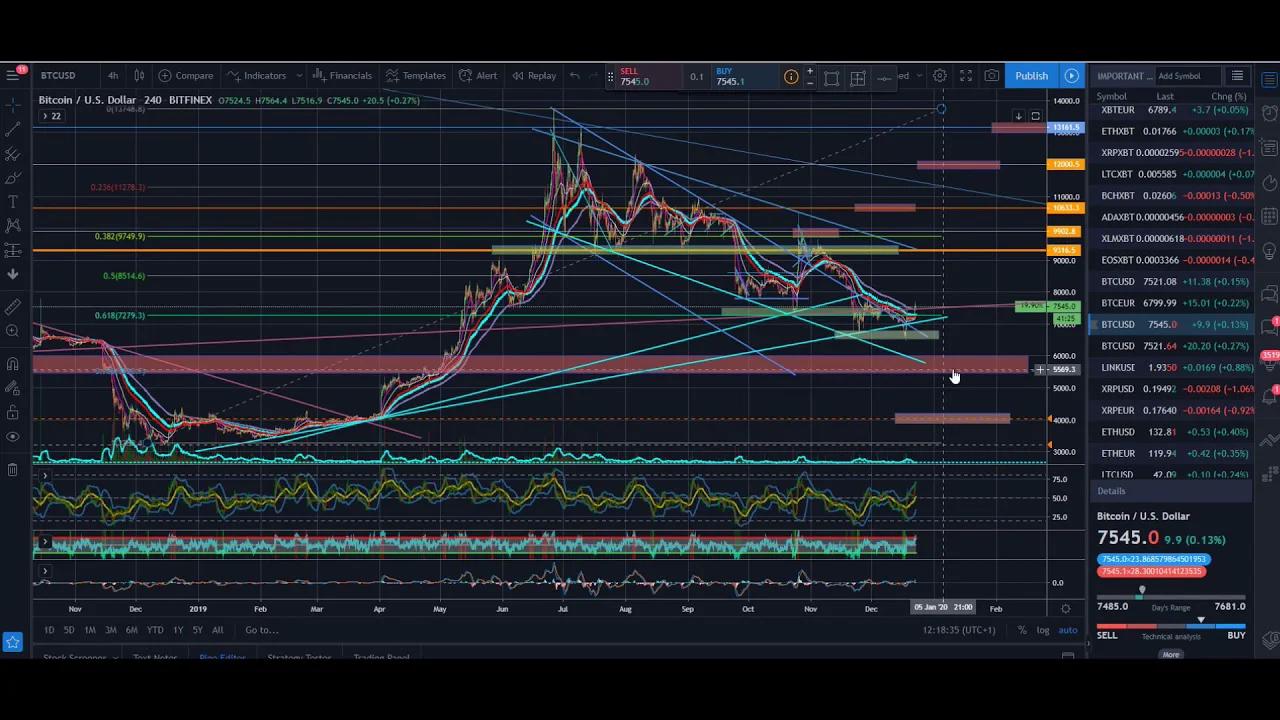This screenshot has width=1280, height=720.
Task: Click the blue BUY 7545.1 button
Action: point(745,76)
